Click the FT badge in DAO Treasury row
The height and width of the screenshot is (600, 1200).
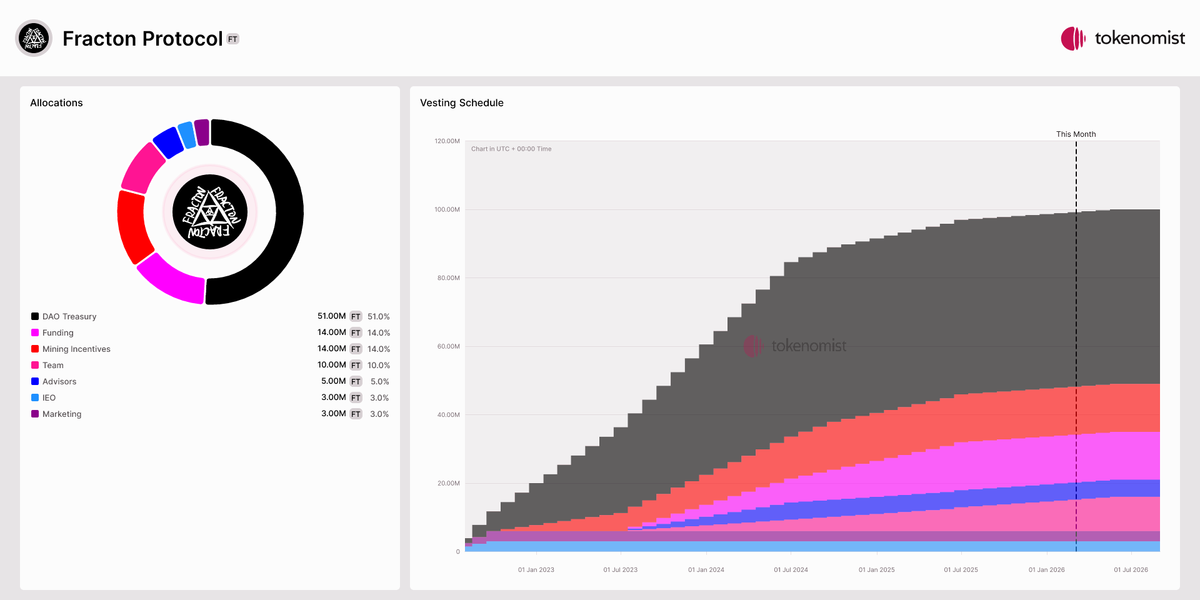[x=354, y=317]
